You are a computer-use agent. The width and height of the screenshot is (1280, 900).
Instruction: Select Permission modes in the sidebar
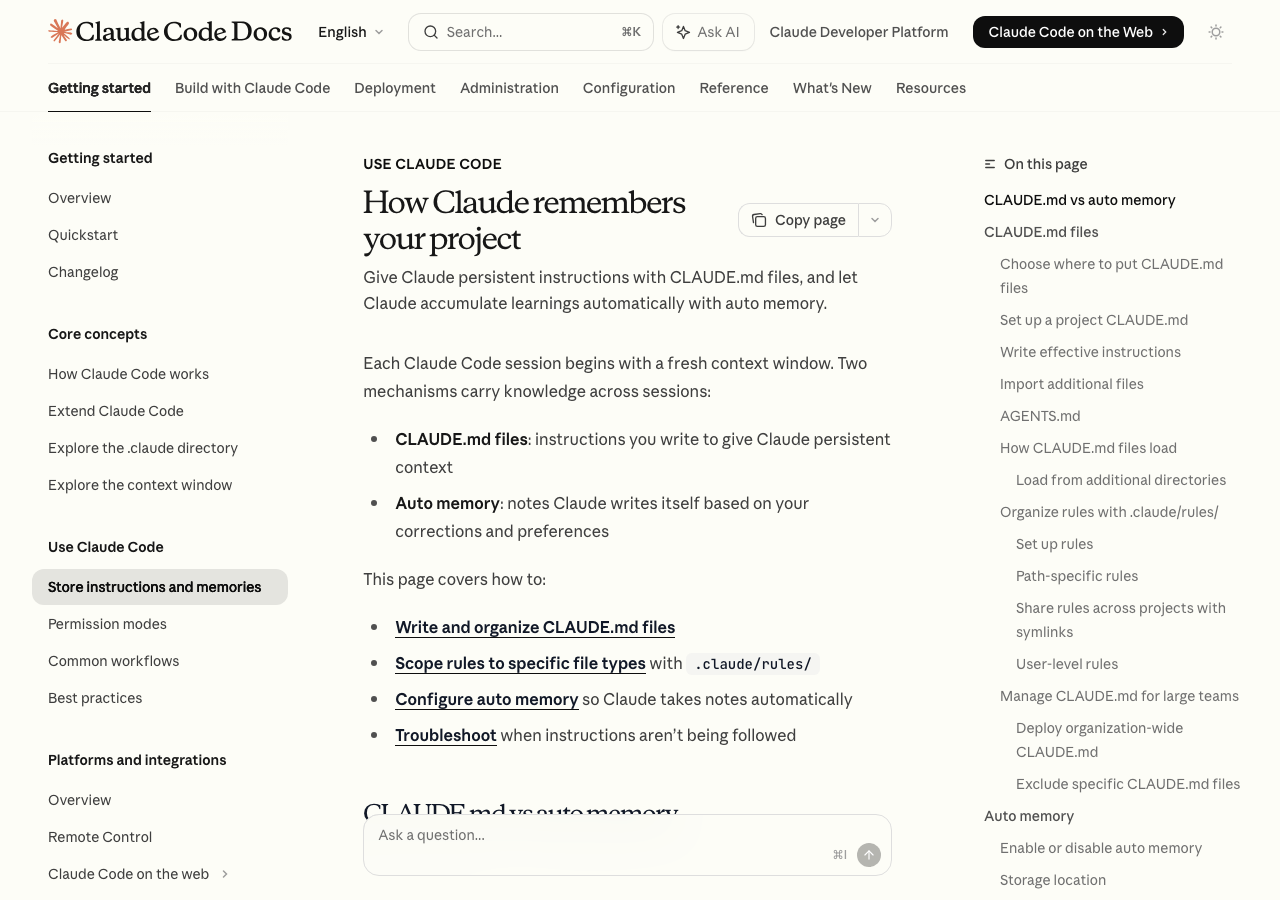pyautogui.click(x=107, y=624)
